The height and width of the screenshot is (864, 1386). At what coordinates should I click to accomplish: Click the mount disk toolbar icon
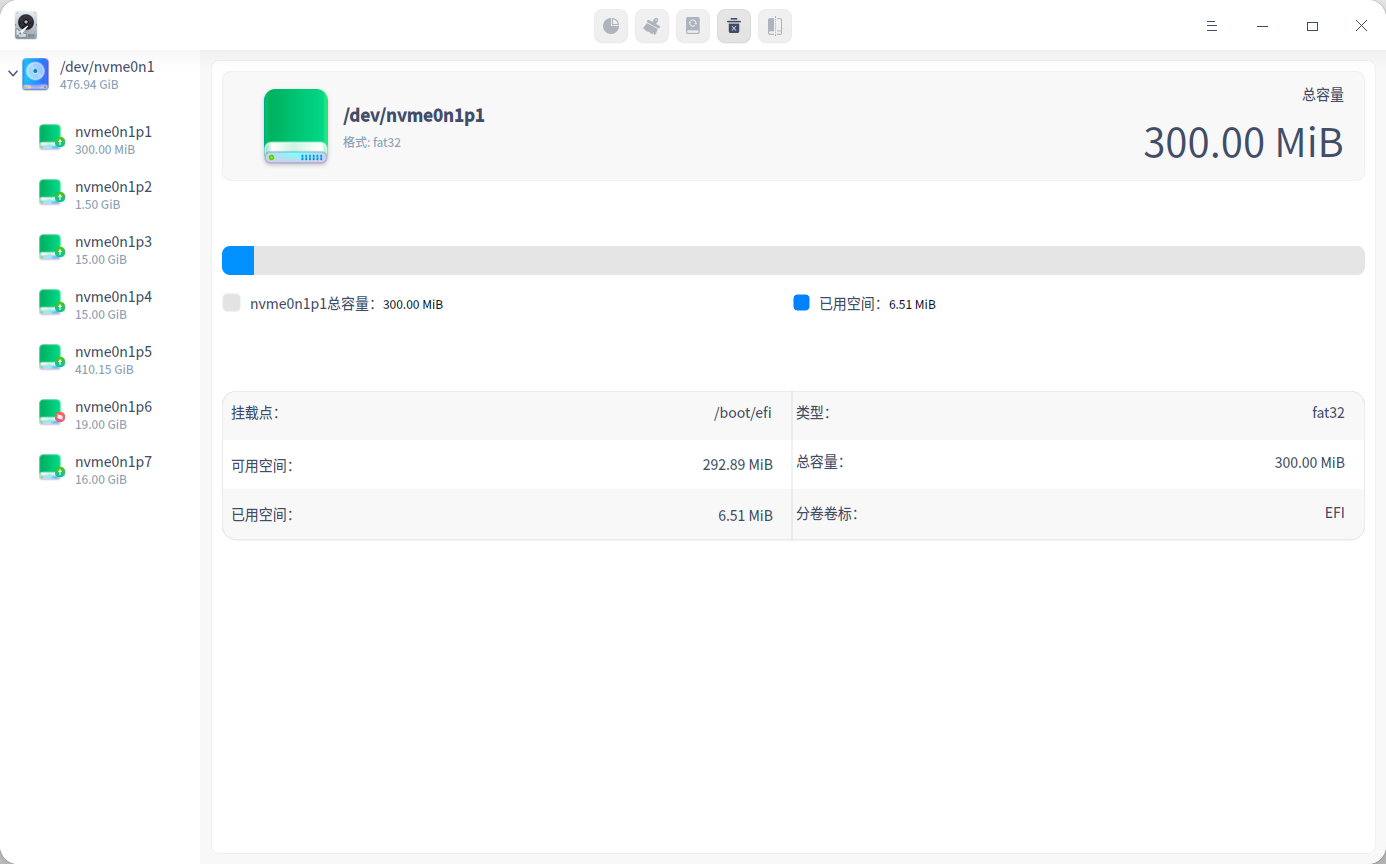tap(693, 26)
